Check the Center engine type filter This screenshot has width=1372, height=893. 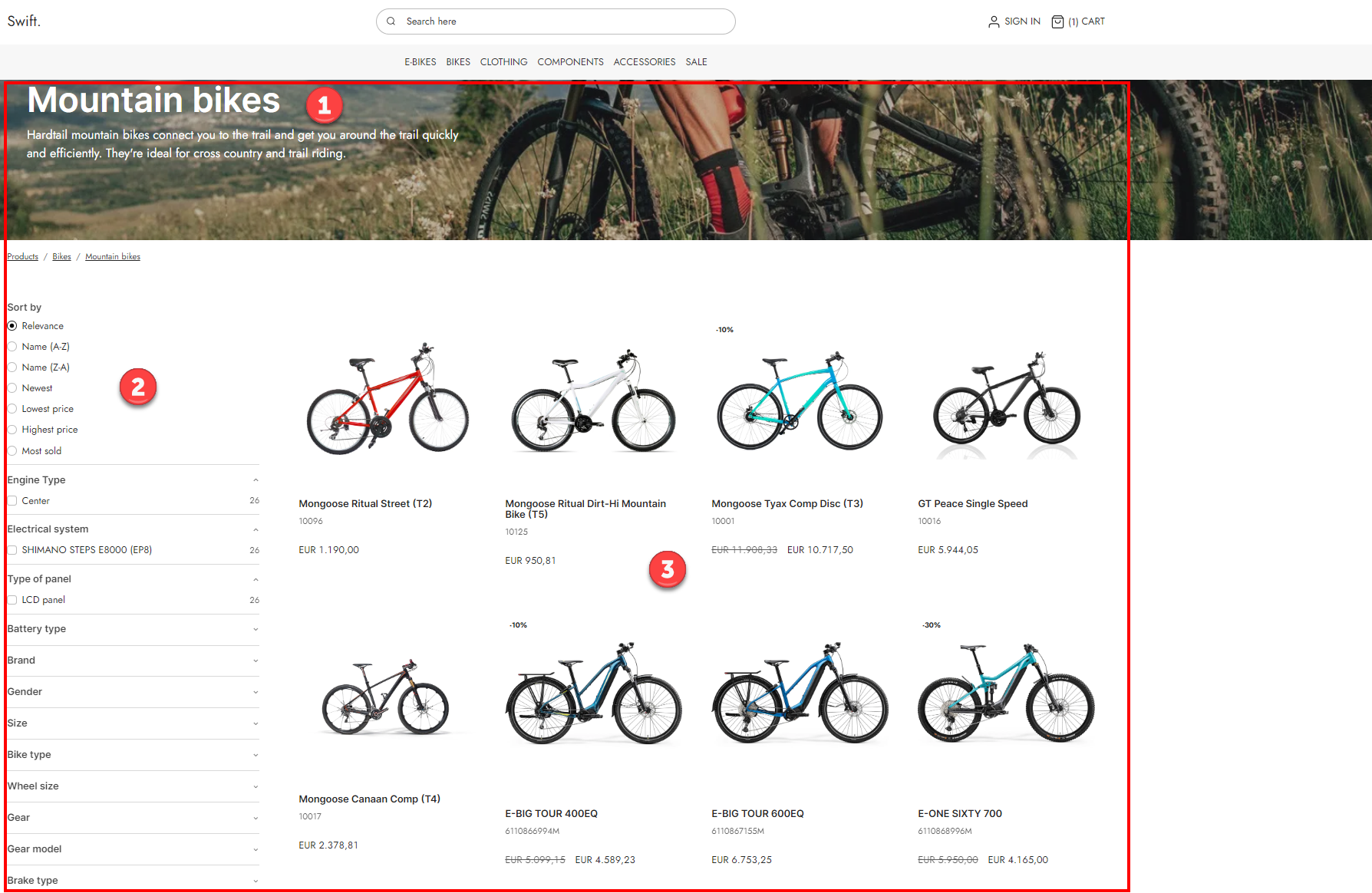coord(12,501)
